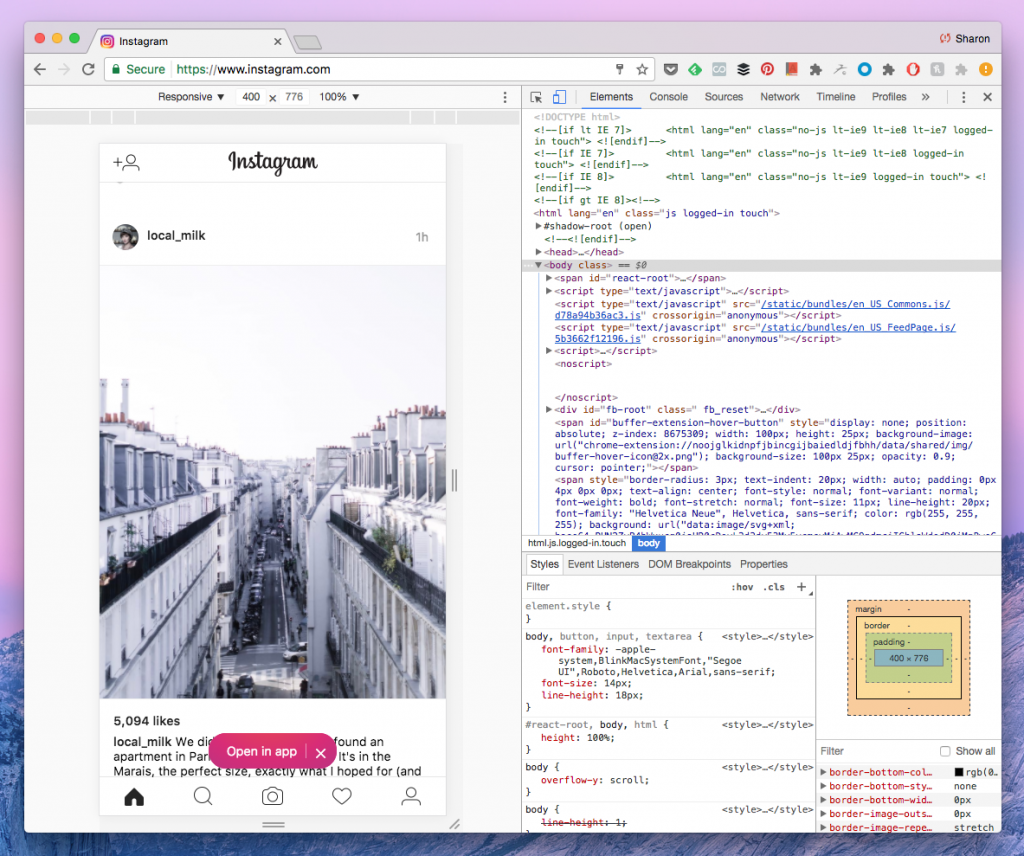Viewport: 1024px width, 856px height.
Task: Open the en_US_Commons.js script link
Action: click(752, 309)
